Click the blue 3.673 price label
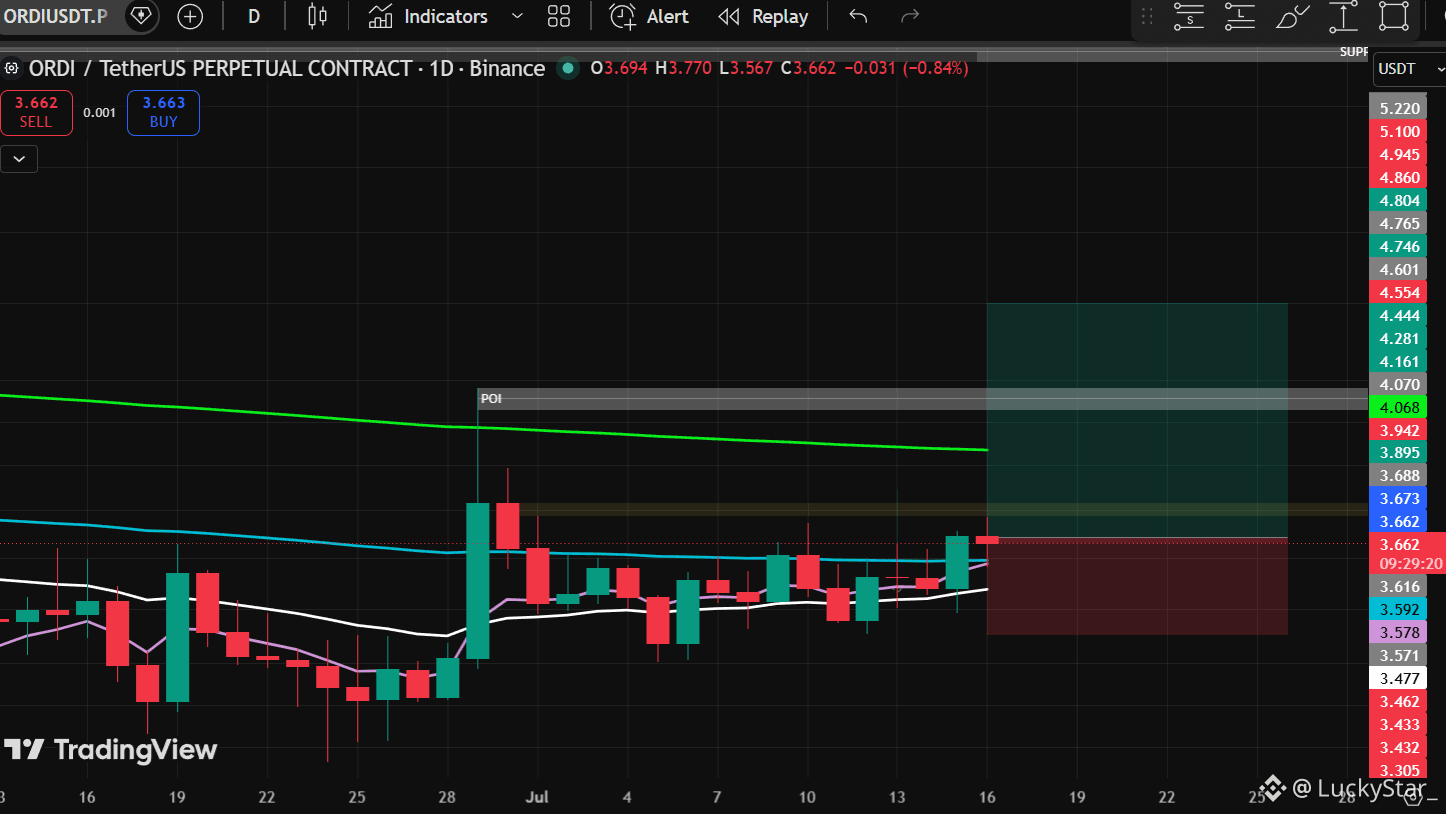 [1399, 498]
